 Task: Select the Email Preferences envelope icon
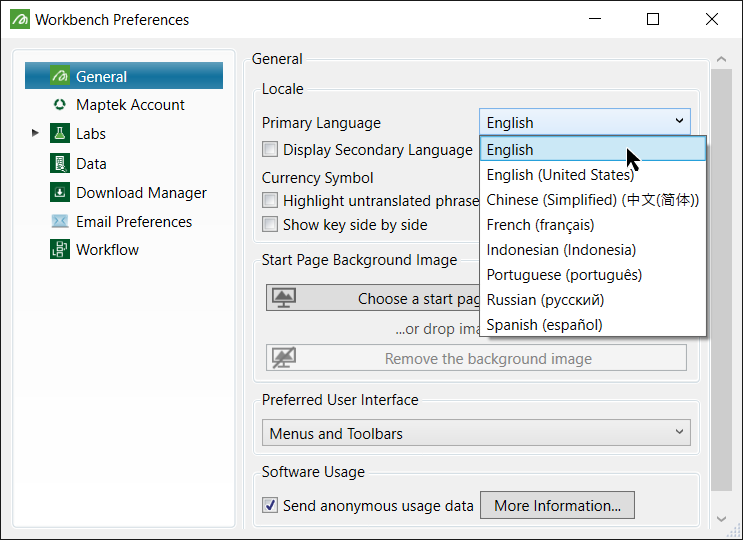click(x=60, y=222)
